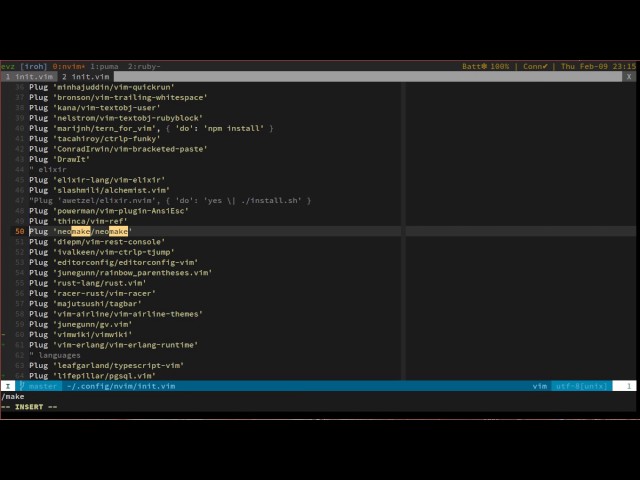Screen dimensions: 640x480
Task: Click the racer-rust/vim-racer line
Action: (92, 293)
